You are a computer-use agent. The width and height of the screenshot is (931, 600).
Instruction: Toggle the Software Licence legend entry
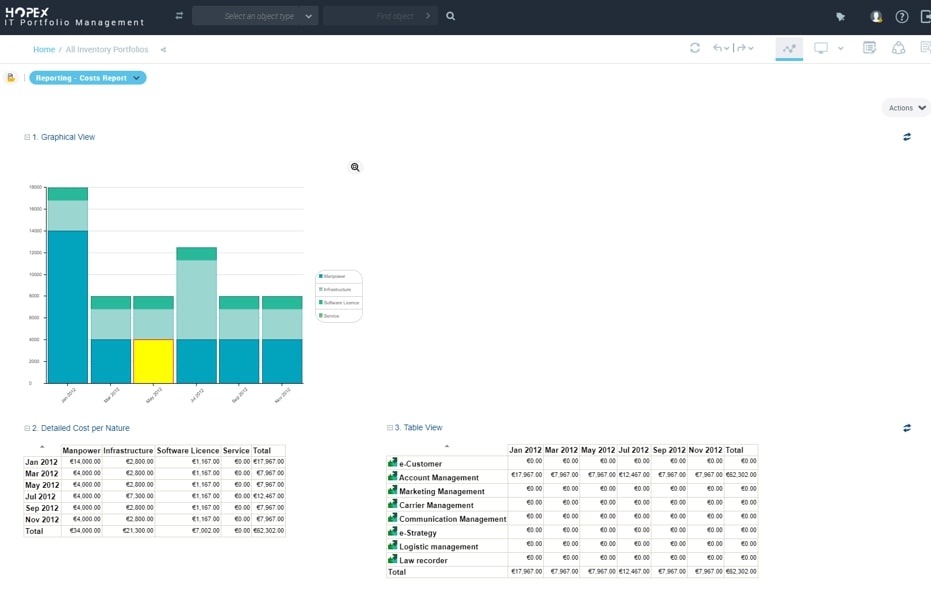pyautogui.click(x=339, y=302)
